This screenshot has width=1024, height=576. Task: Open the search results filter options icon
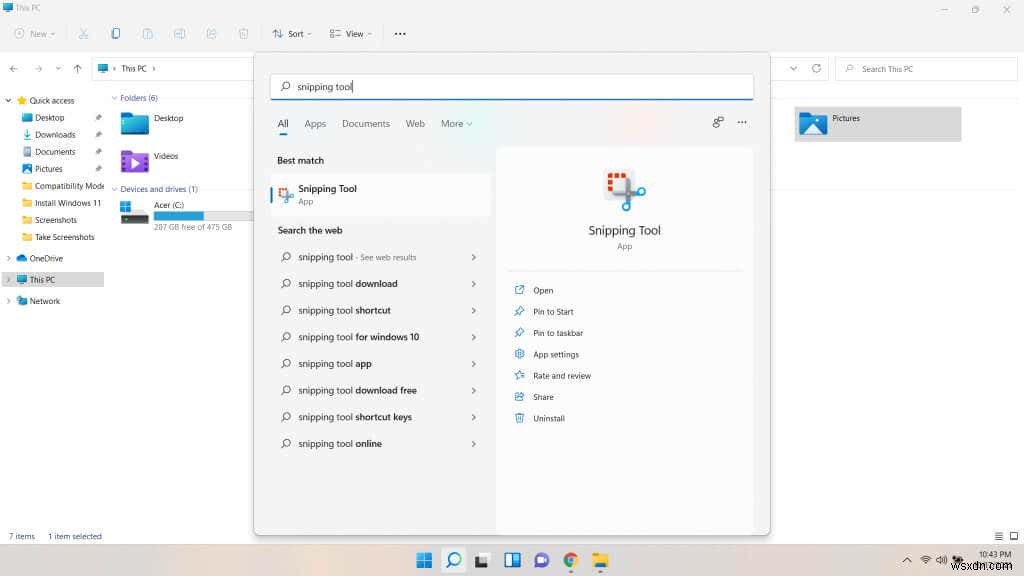pyautogui.click(x=718, y=122)
